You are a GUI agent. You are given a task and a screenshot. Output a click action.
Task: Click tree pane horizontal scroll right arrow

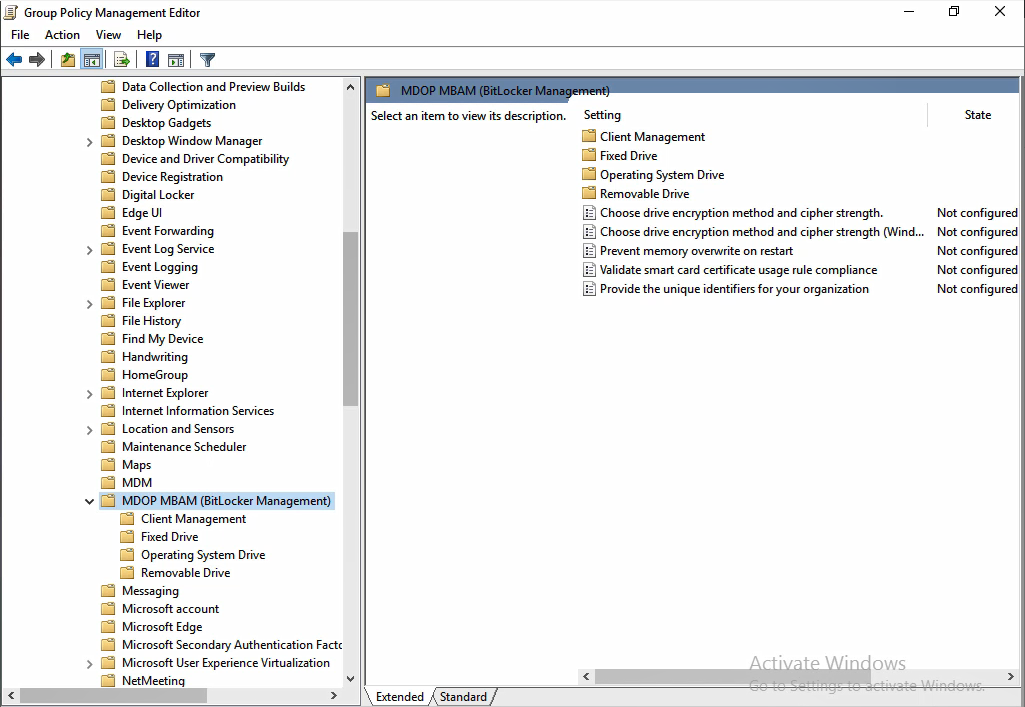tap(334, 696)
